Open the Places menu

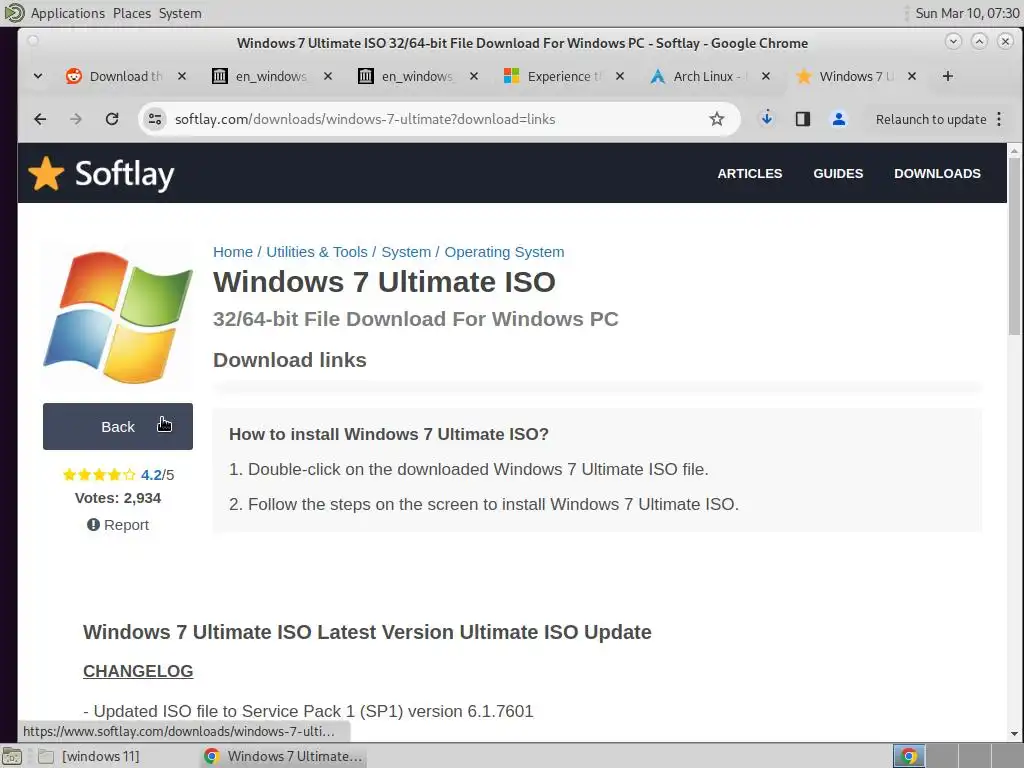point(131,13)
